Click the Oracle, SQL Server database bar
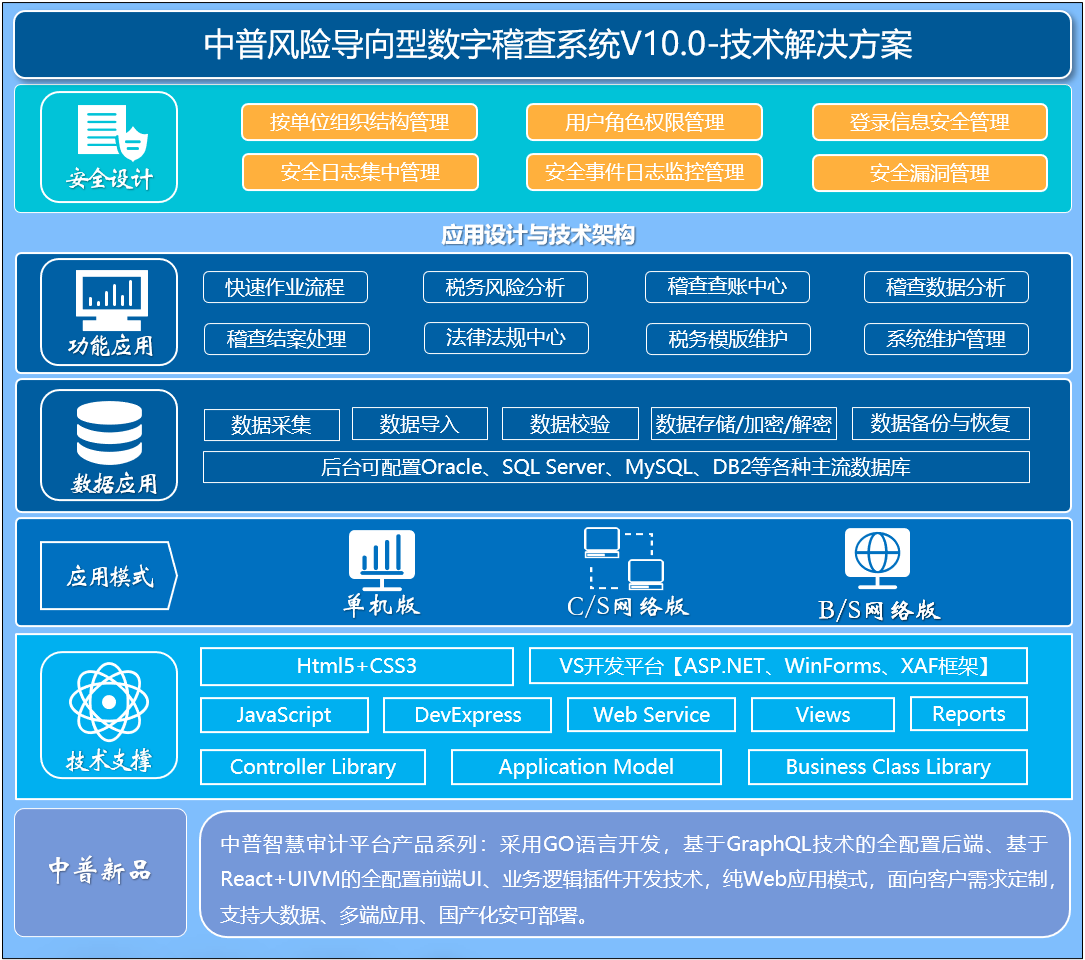The width and height of the screenshot is (1085, 960). point(616,467)
